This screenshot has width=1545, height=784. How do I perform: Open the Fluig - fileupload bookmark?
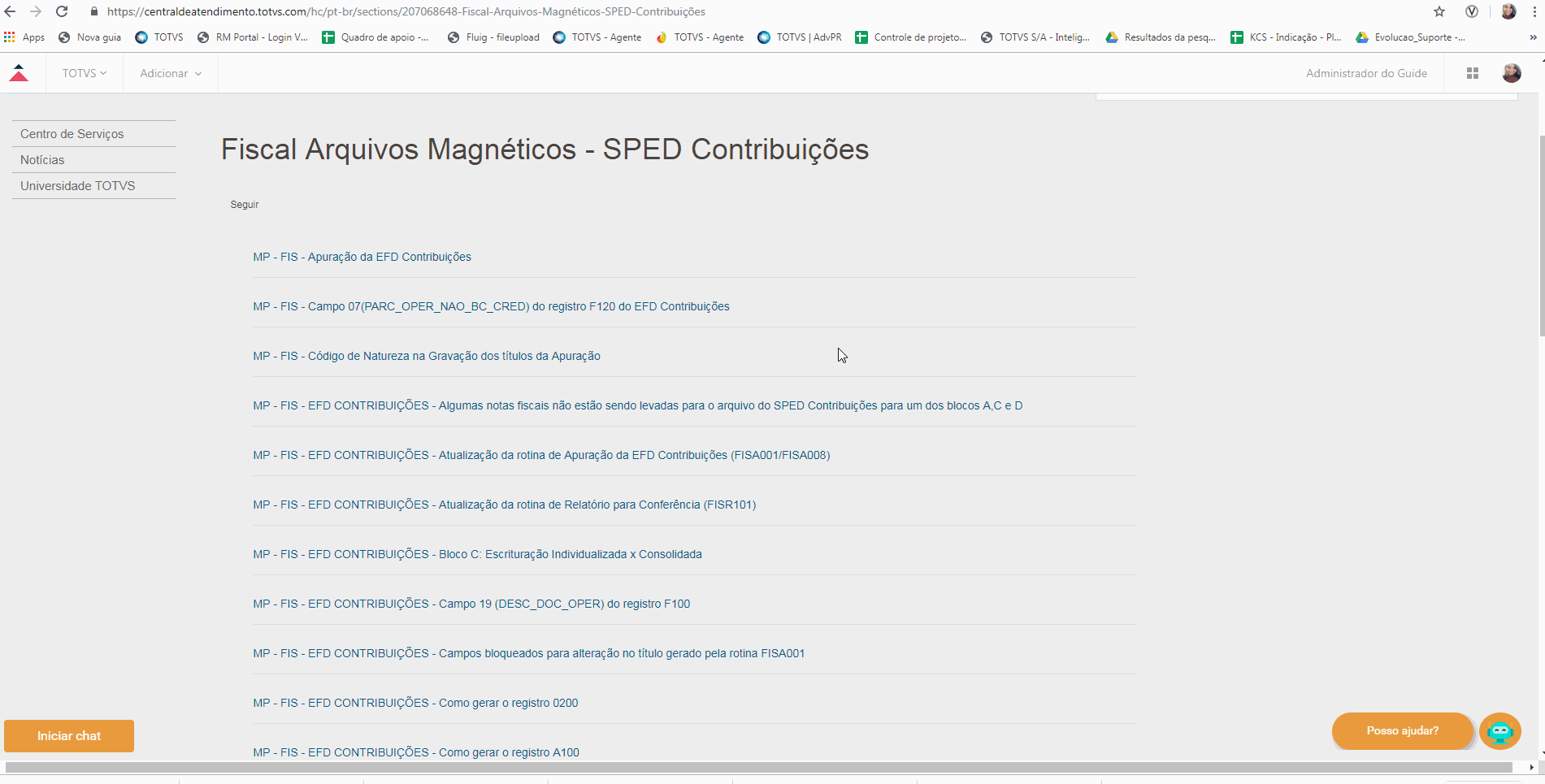494,37
